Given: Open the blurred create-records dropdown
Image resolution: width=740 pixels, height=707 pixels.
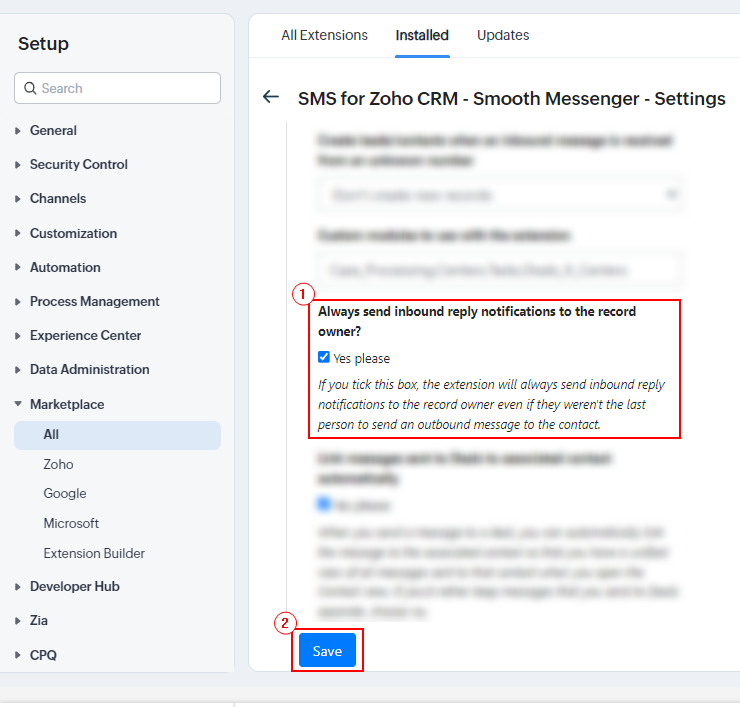Looking at the screenshot, I should click(x=501, y=194).
